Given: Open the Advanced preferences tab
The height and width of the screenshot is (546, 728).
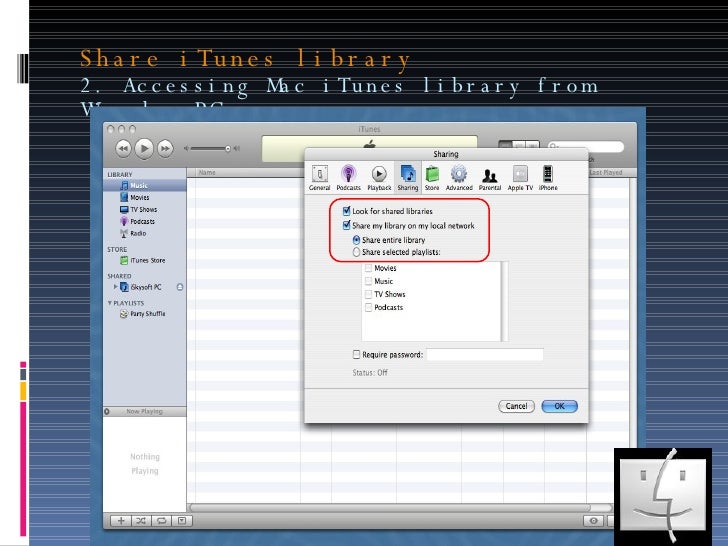Looking at the screenshot, I should [x=459, y=177].
